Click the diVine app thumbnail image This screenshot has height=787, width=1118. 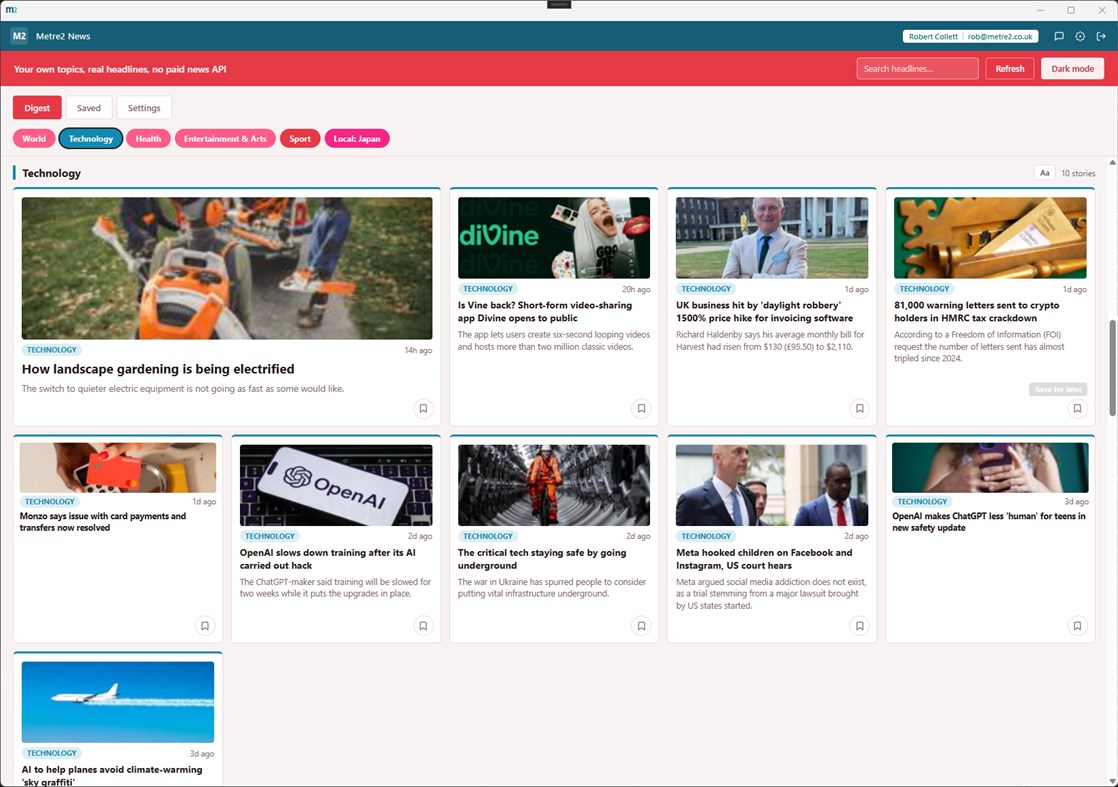point(554,237)
